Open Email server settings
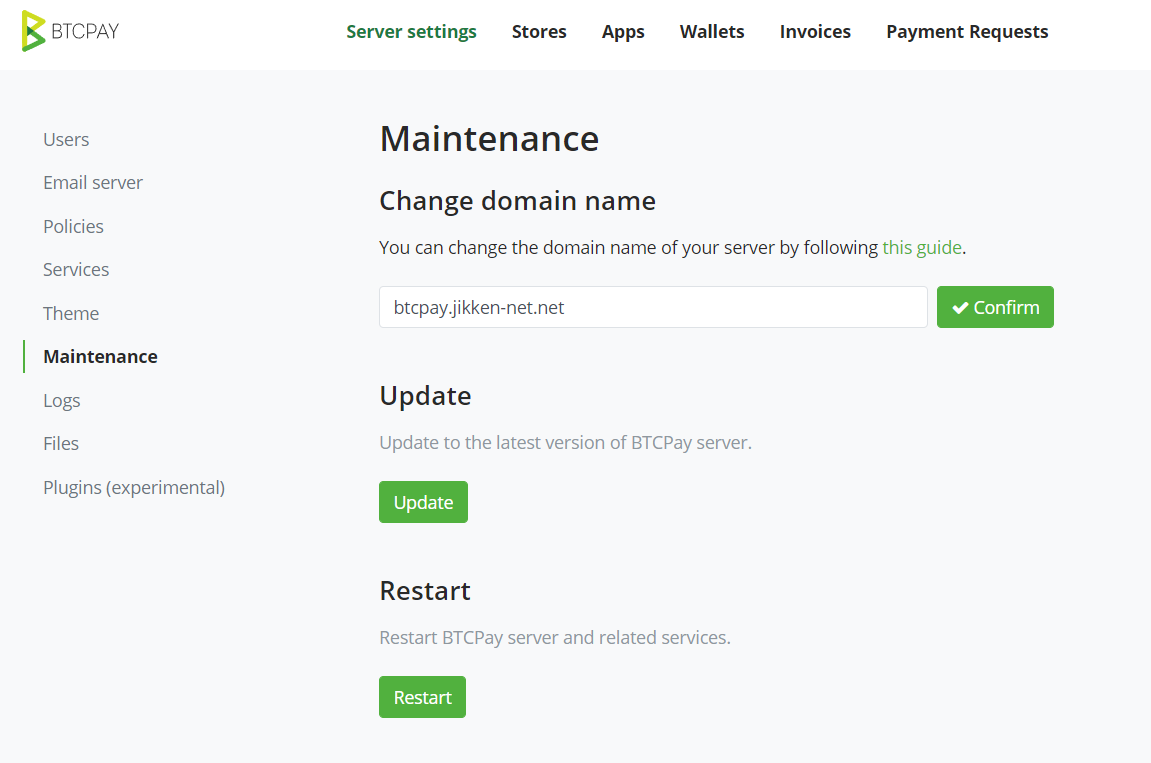 click(92, 183)
